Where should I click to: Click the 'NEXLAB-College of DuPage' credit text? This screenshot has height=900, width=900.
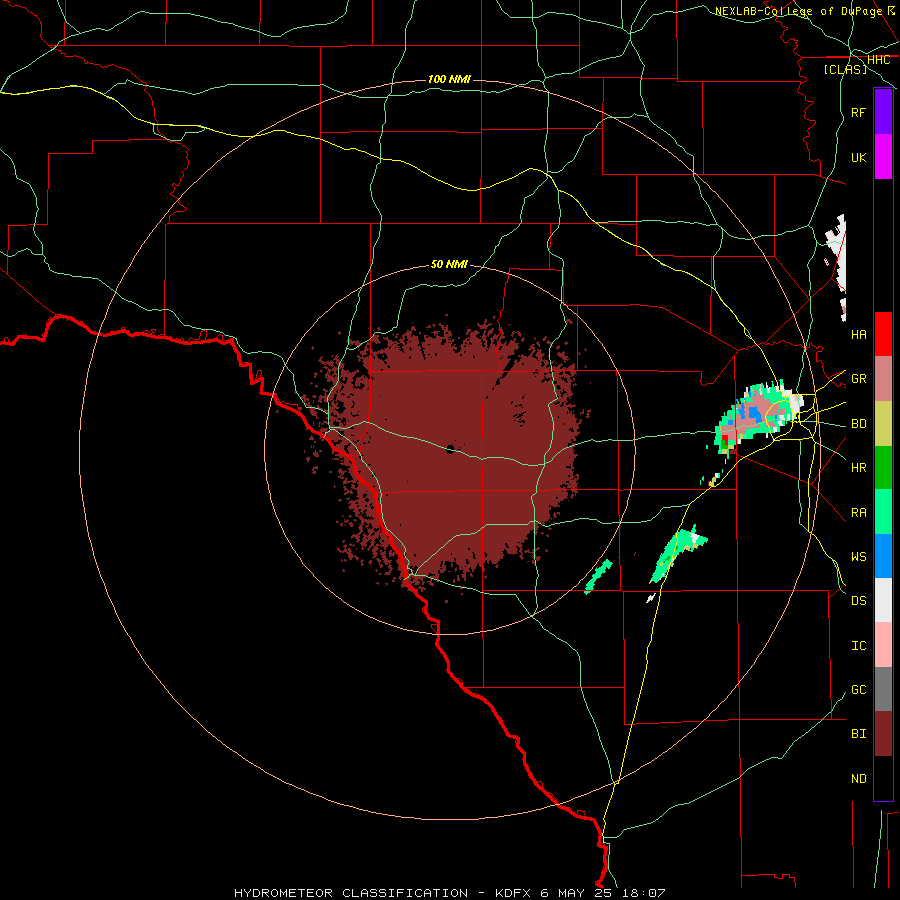click(798, 11)
